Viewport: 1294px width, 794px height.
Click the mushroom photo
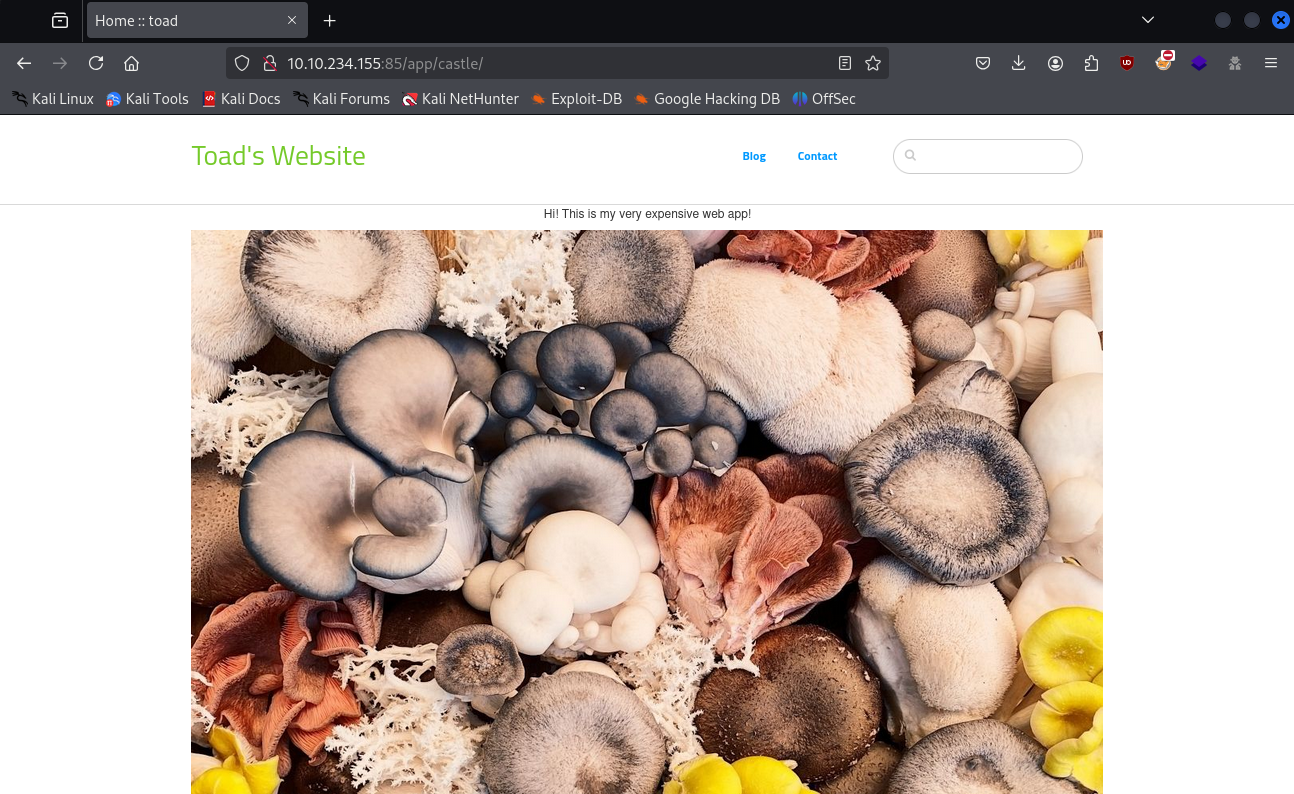[647, 512]
